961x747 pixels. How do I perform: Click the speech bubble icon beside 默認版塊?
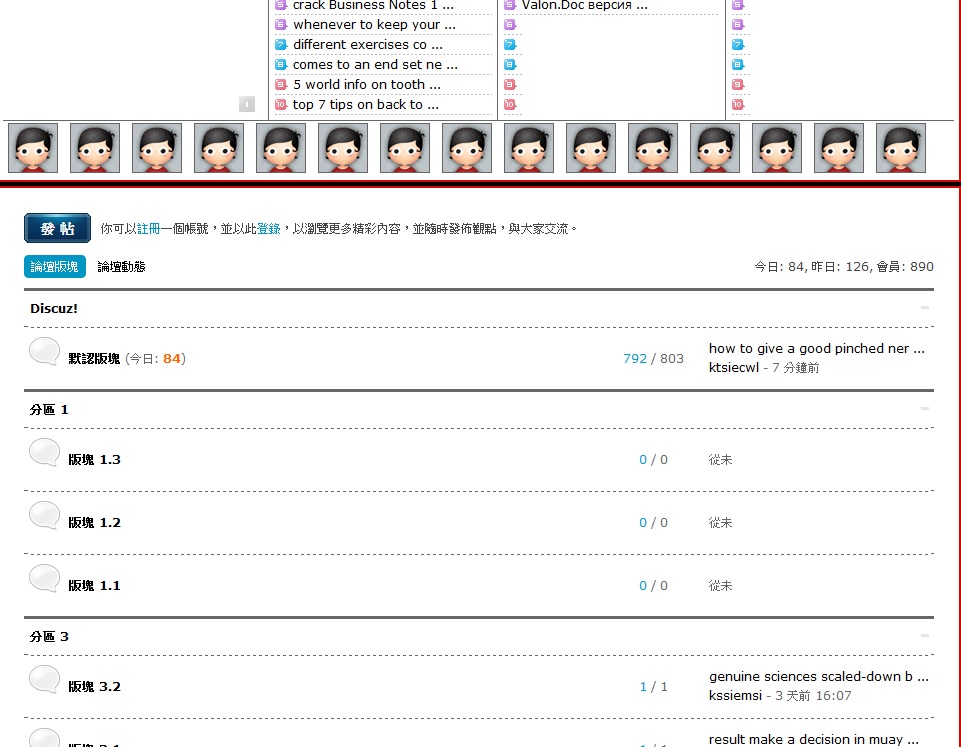point(44,352)
